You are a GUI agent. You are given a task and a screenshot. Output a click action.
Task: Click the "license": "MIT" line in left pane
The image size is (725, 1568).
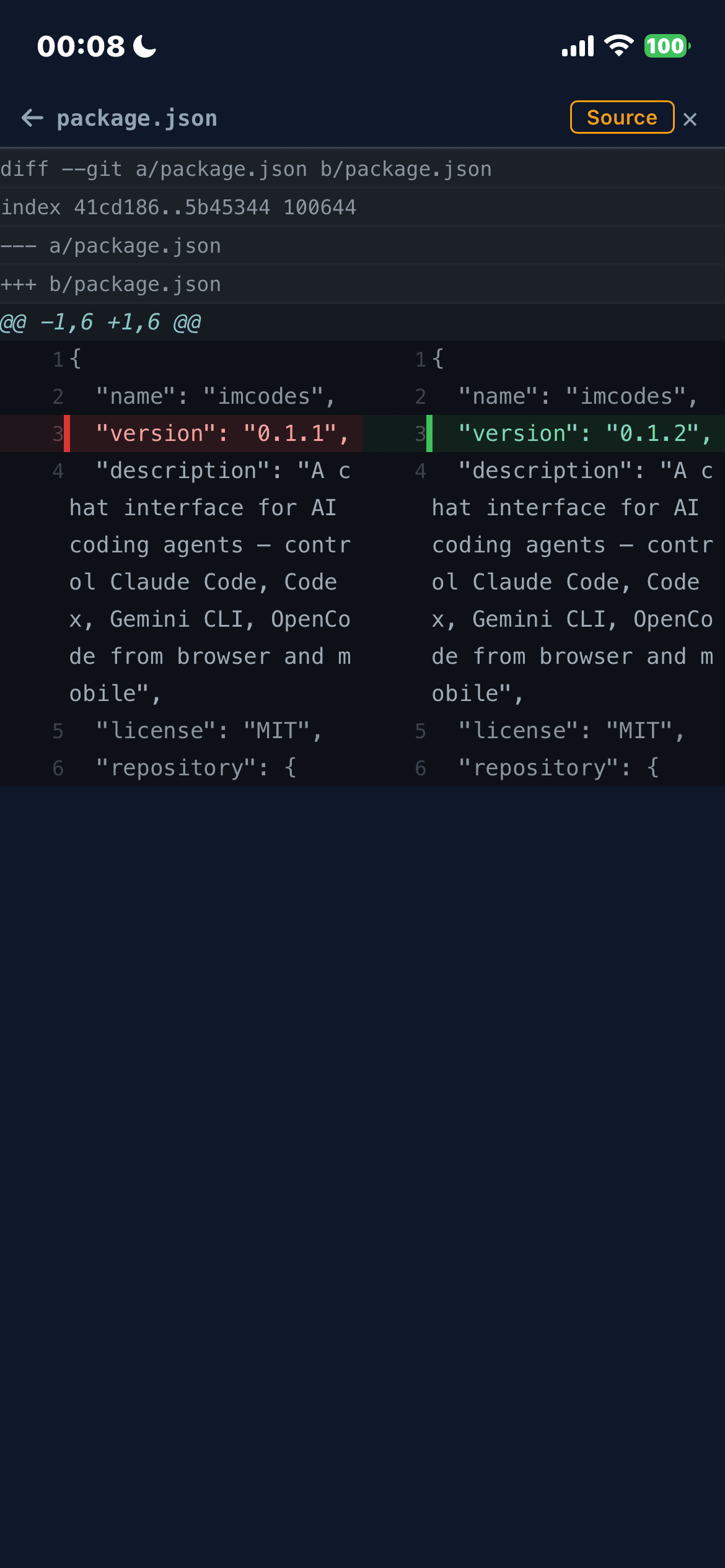(x=208, y=731)
